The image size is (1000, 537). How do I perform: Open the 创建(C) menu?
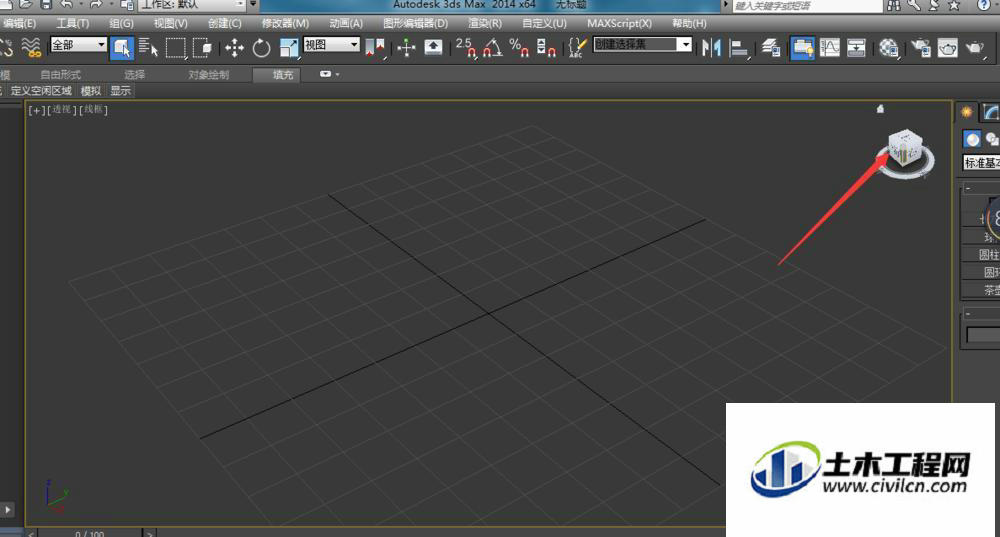point(224,23)
